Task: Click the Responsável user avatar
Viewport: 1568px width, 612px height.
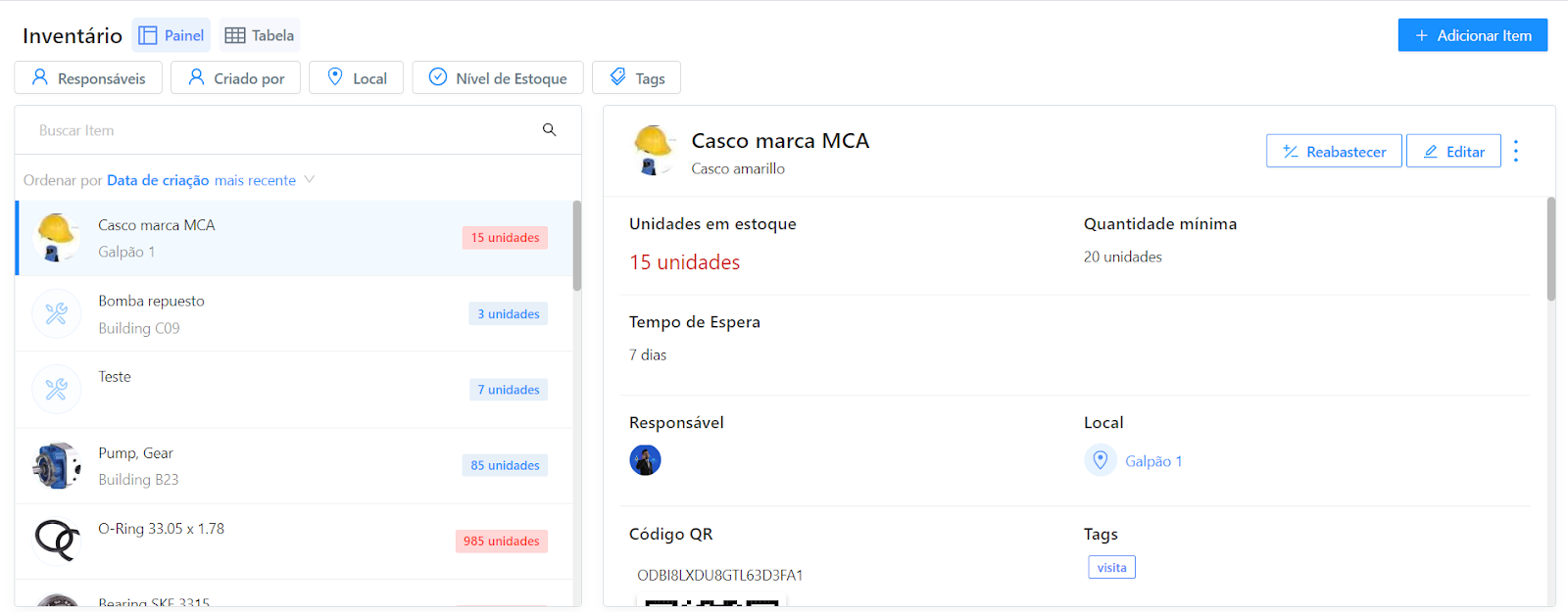Action: pyautogui.click(x=645, y=460)
